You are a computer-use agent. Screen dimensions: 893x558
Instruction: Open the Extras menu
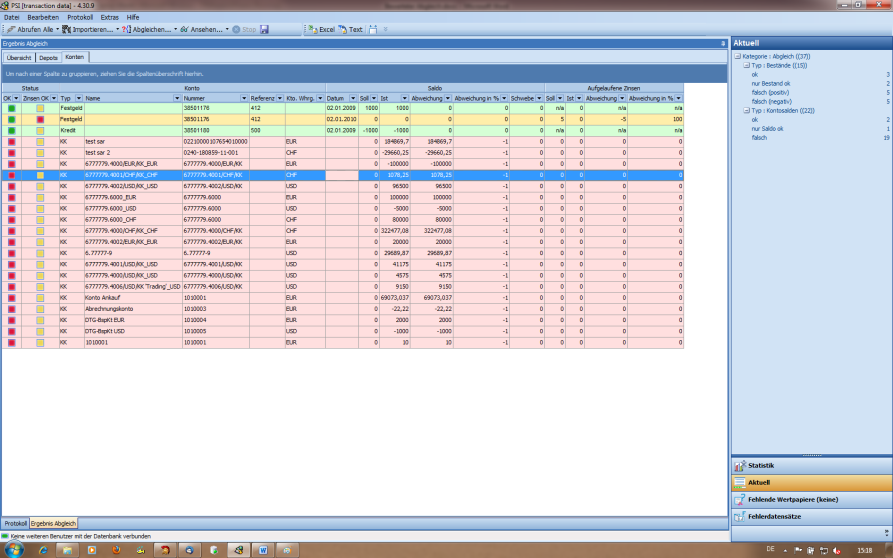click(x=109, y=18)
